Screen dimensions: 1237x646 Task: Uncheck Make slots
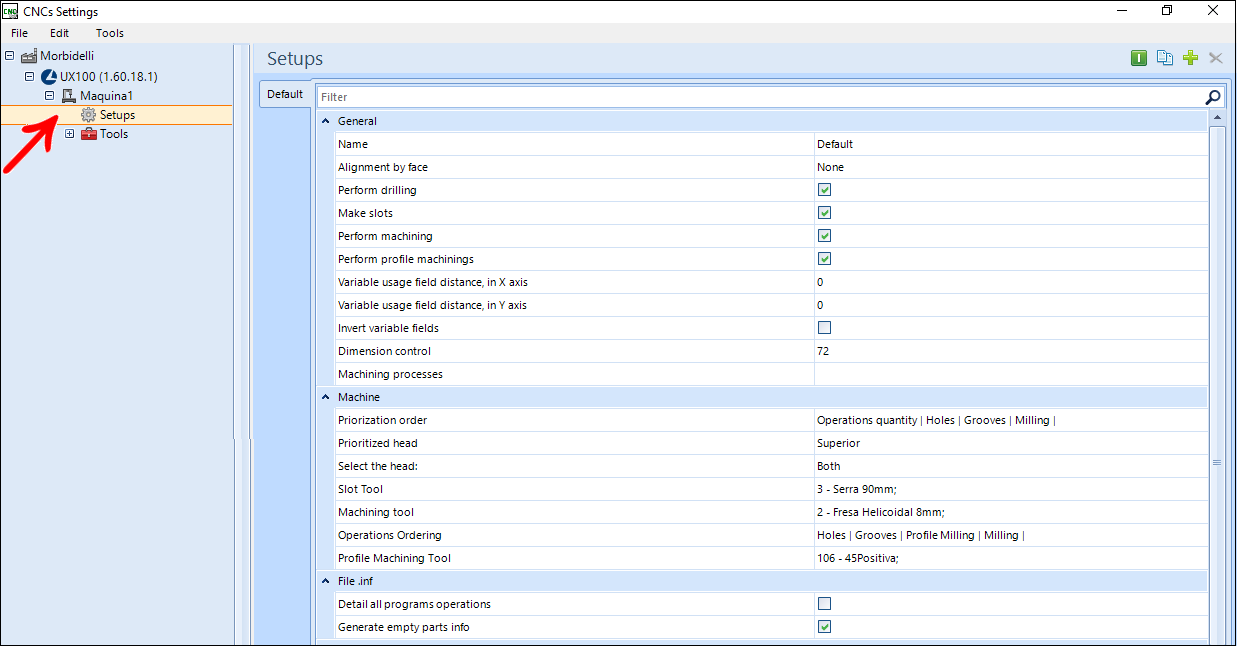(x=825, y=213)
